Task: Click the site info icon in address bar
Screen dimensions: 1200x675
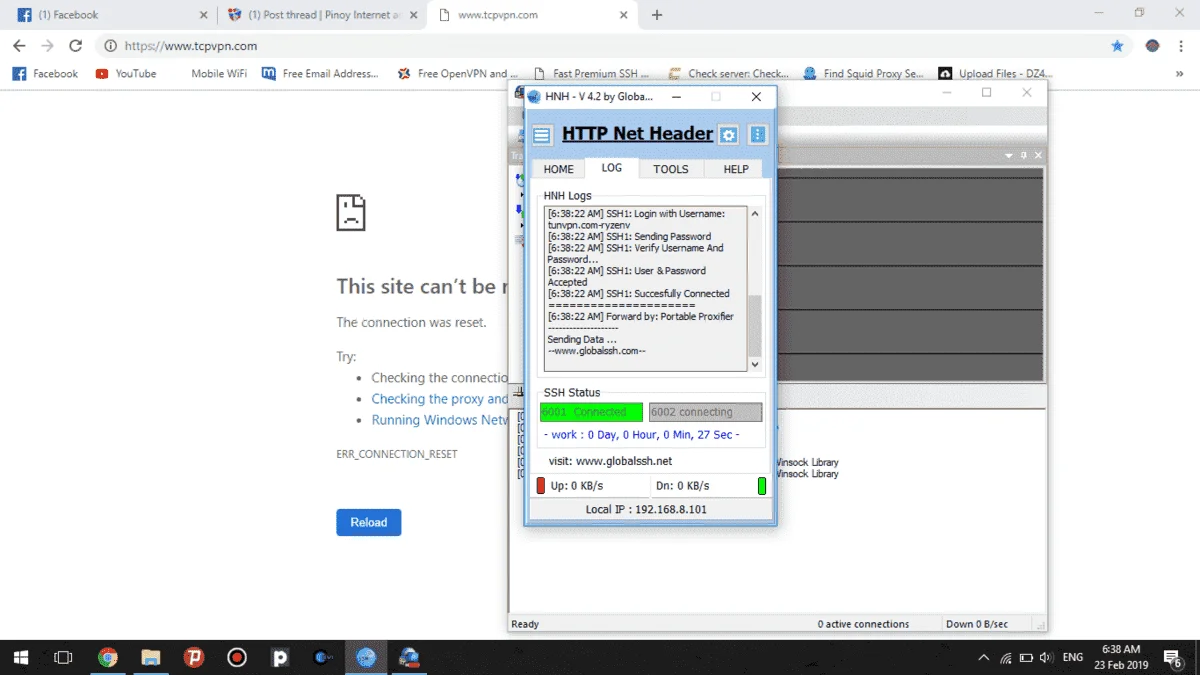Action: click(x=110, y=45)
